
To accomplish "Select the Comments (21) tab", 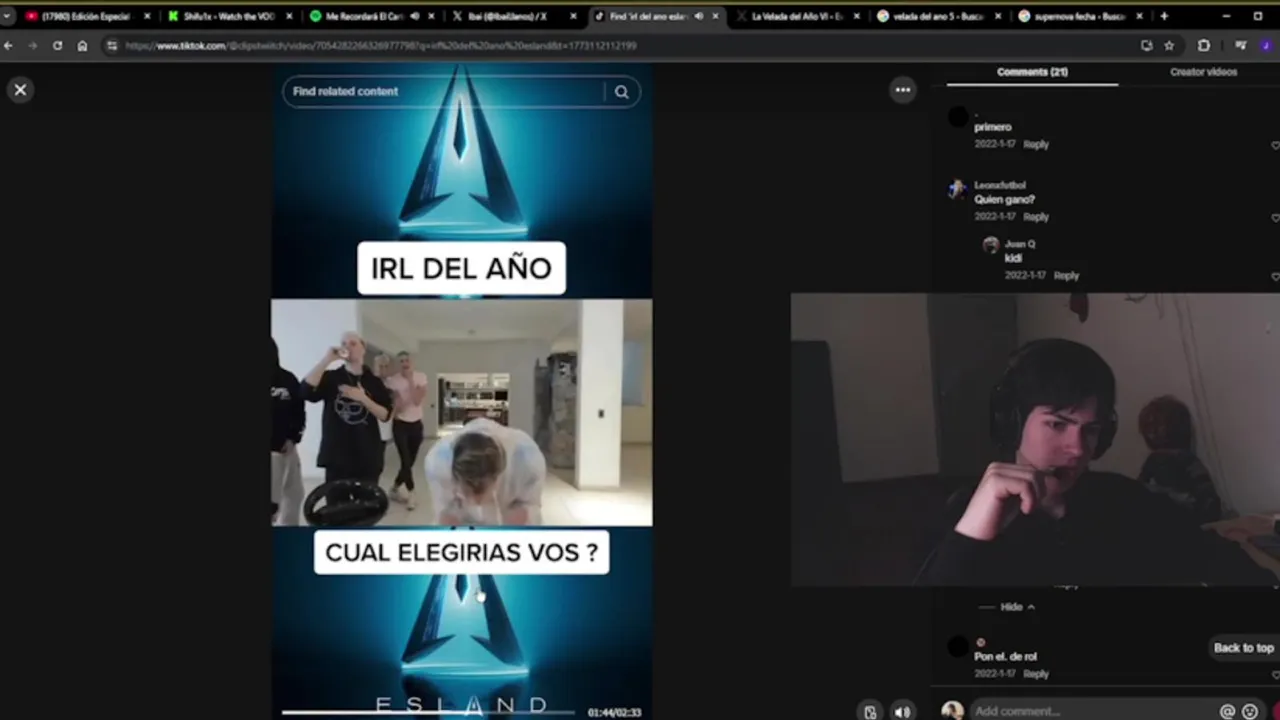I will [1032, 72].
